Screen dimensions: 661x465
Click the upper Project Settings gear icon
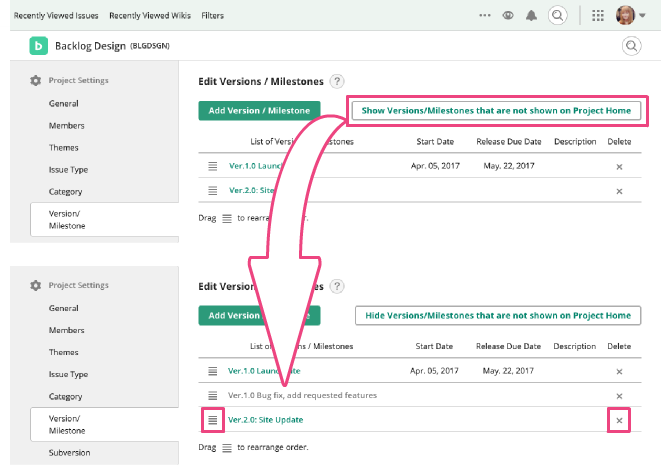[x=35, y=80]
